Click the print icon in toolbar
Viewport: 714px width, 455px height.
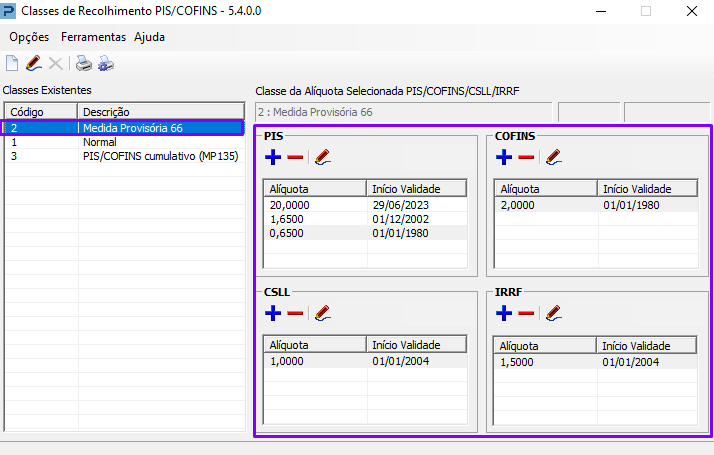tap(84, 63)
